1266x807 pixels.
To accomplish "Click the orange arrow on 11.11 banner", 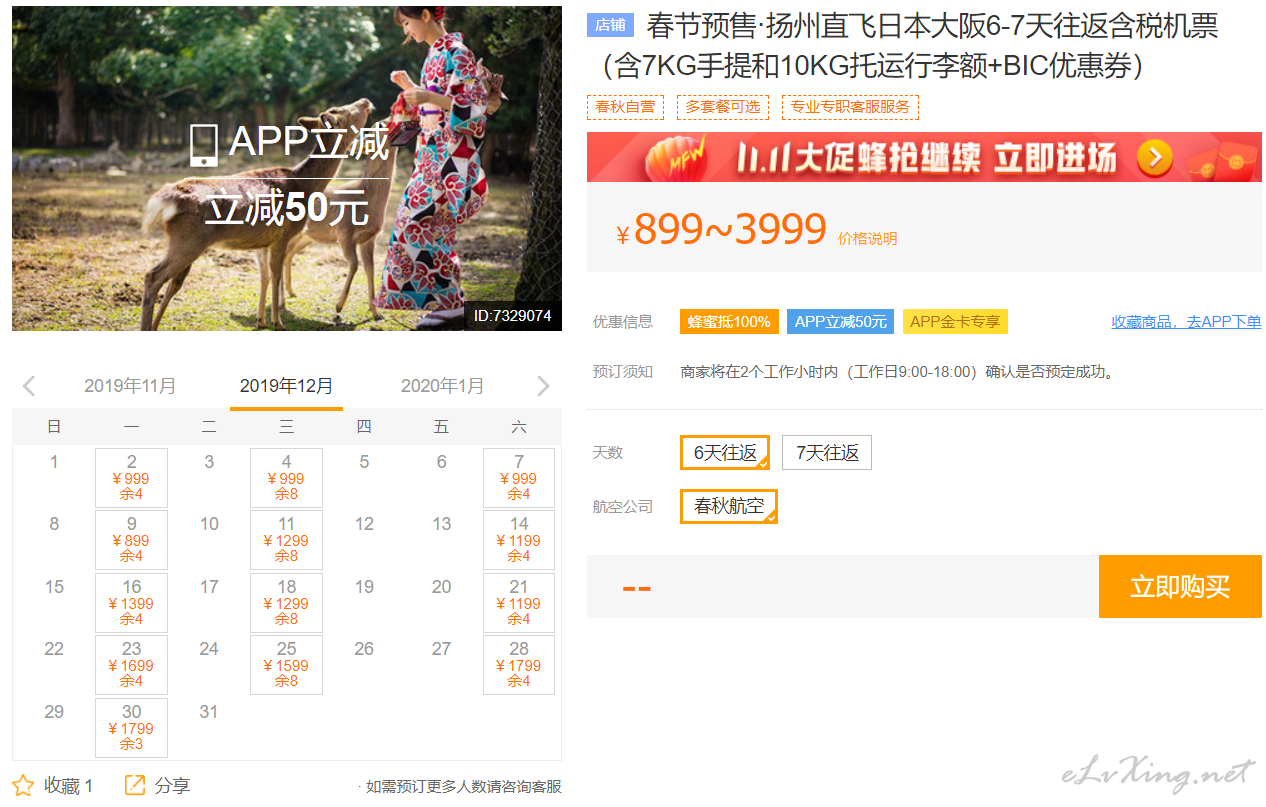I will click(1154, 157).
